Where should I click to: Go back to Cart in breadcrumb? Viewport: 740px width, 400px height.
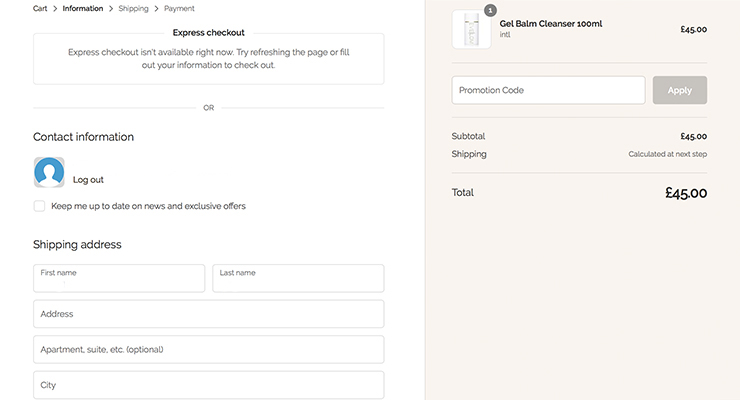(x=41, y=8)
